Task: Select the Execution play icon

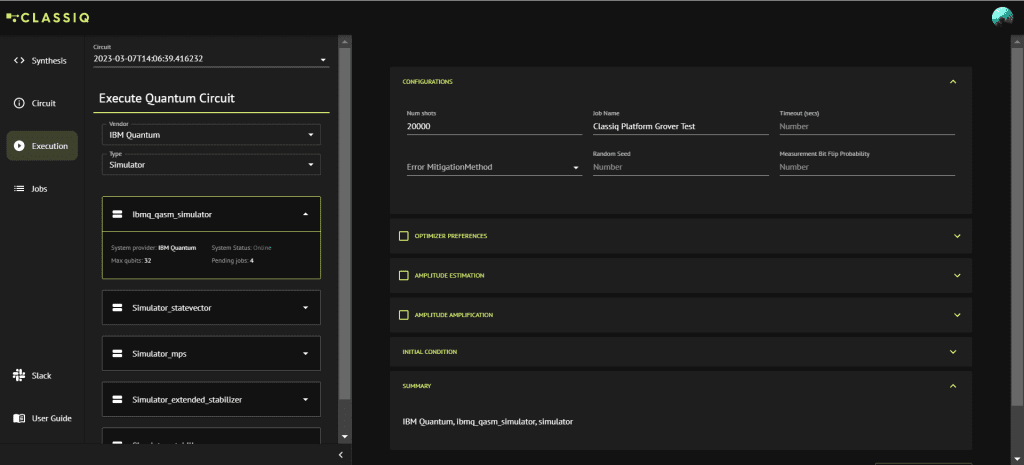Action: 18,146
